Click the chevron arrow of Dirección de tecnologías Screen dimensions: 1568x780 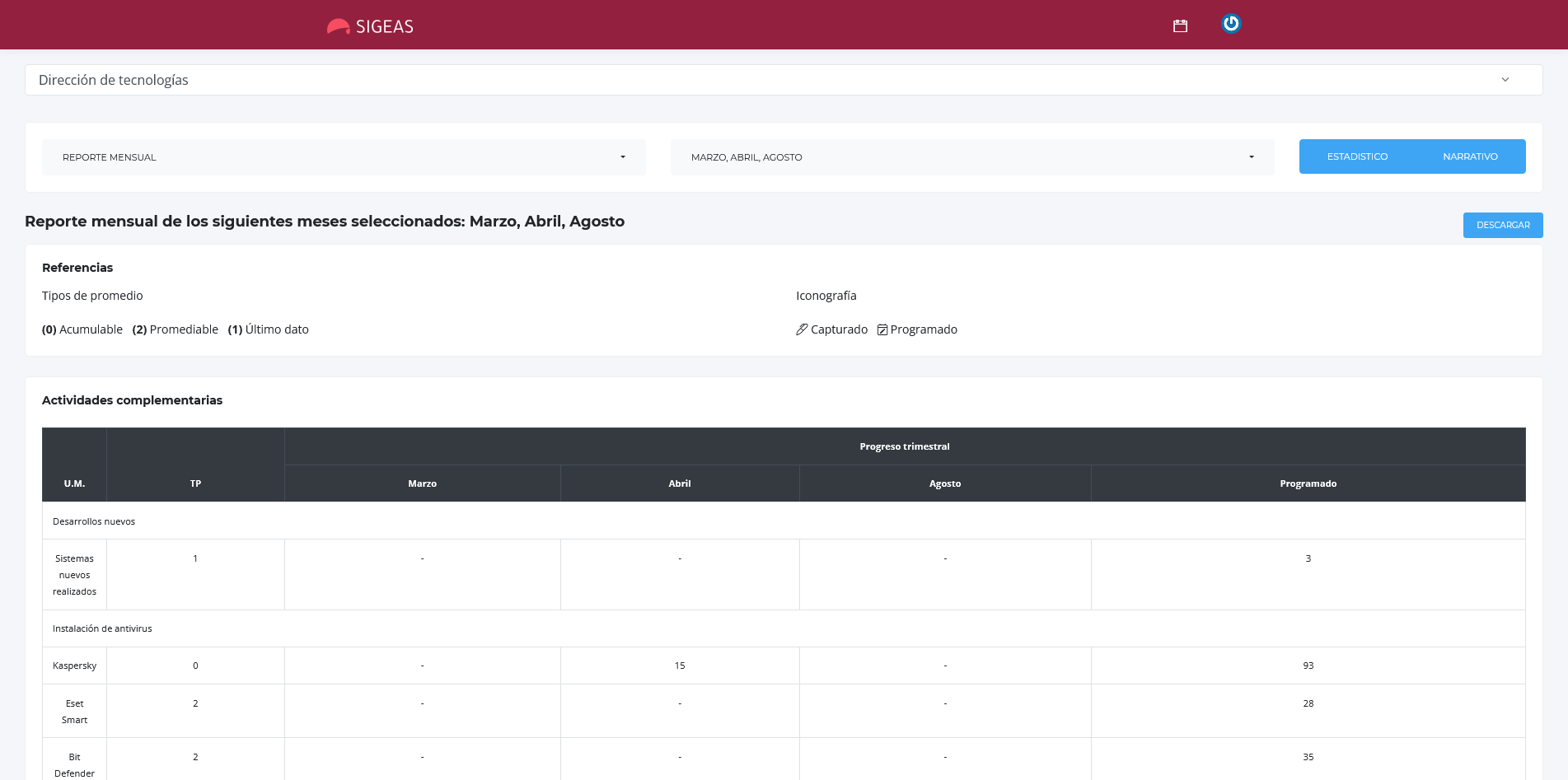coord(1505,80)
